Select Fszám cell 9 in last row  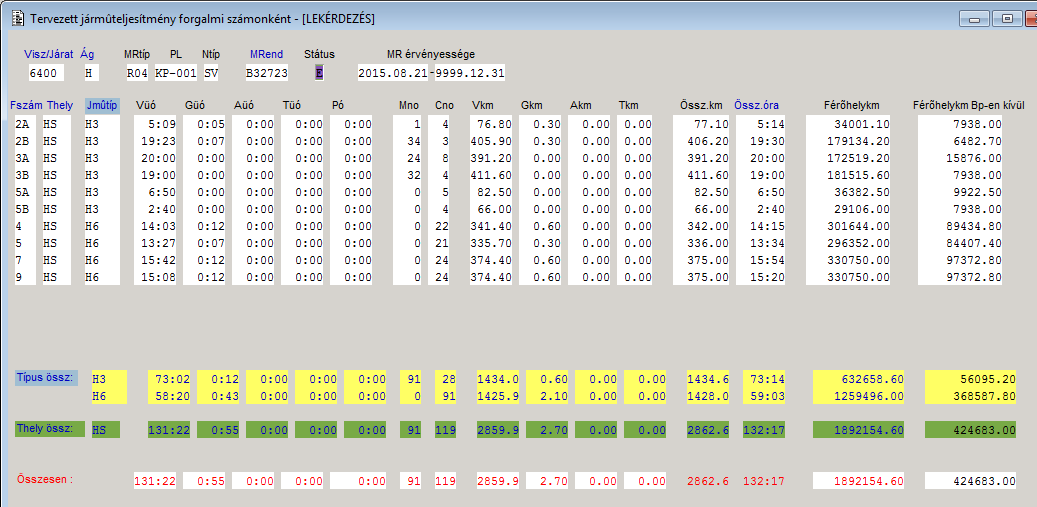coord(26,278)
